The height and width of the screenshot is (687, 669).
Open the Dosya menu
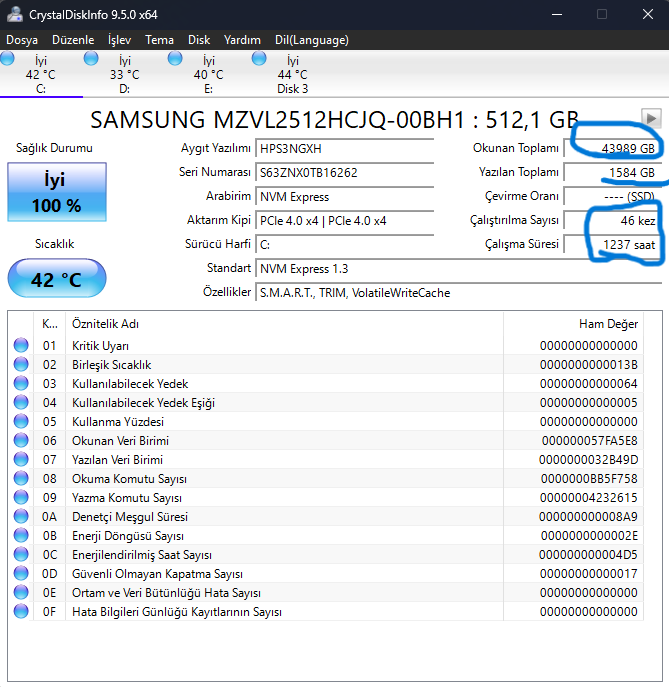(22, 40)
